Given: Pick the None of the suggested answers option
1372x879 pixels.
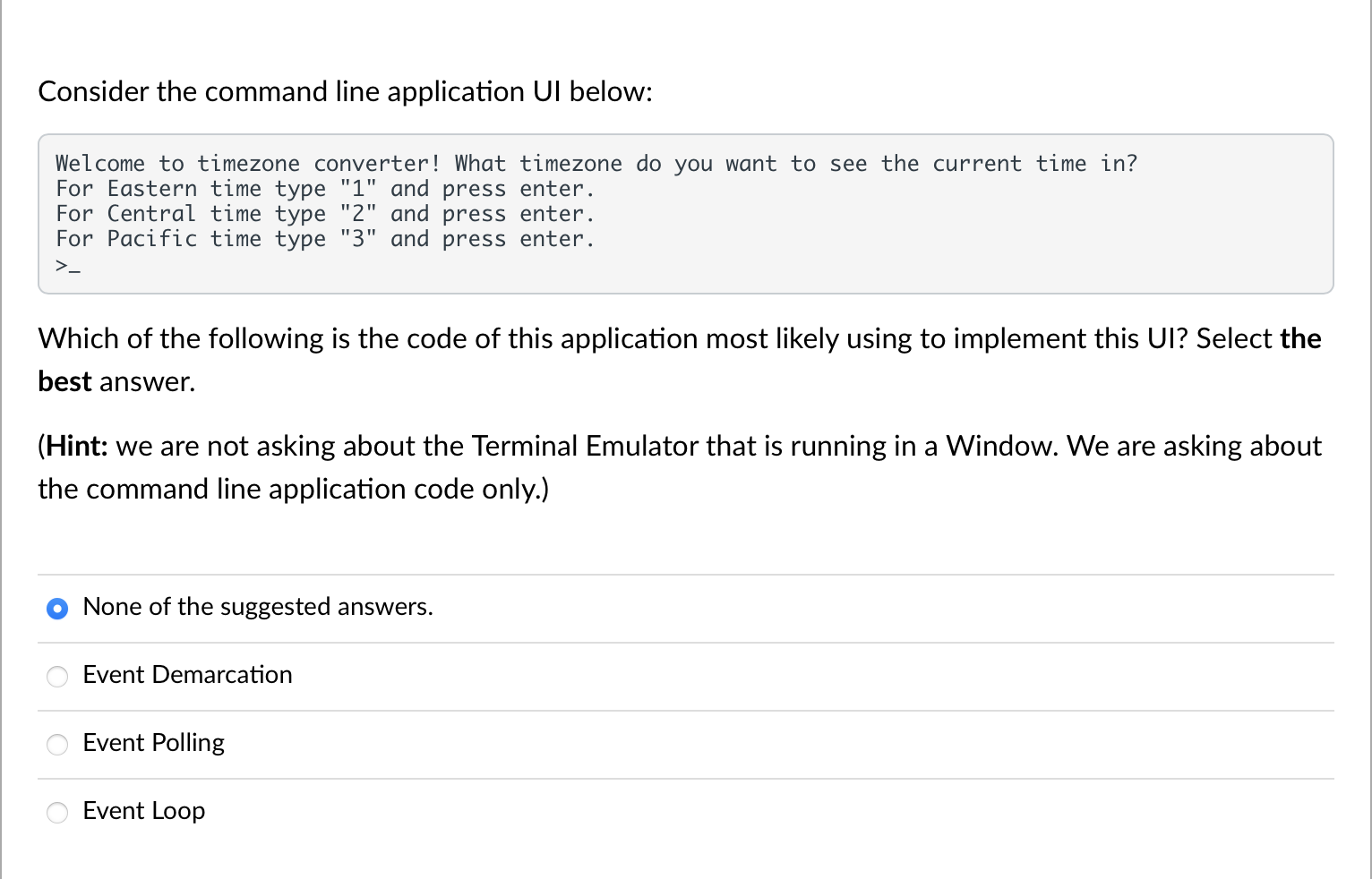Looking at the screenshot, I should coord(57,608).
